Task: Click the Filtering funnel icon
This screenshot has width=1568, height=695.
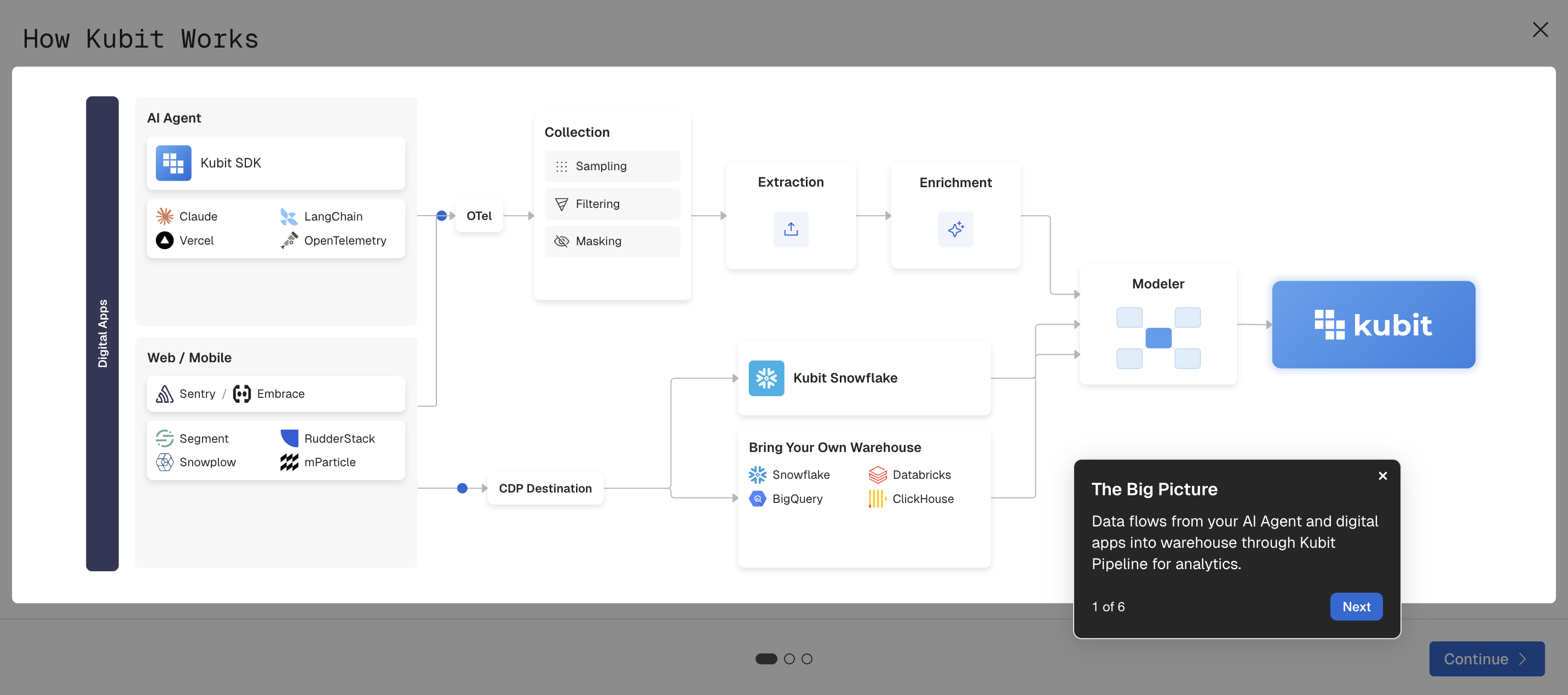Action: point(561,204)
